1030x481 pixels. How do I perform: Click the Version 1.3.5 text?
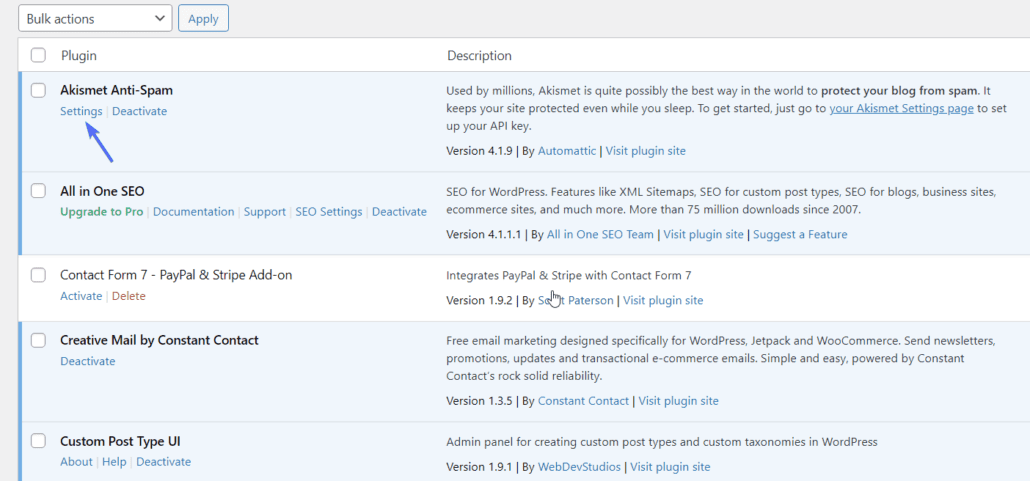coord(480,400)
